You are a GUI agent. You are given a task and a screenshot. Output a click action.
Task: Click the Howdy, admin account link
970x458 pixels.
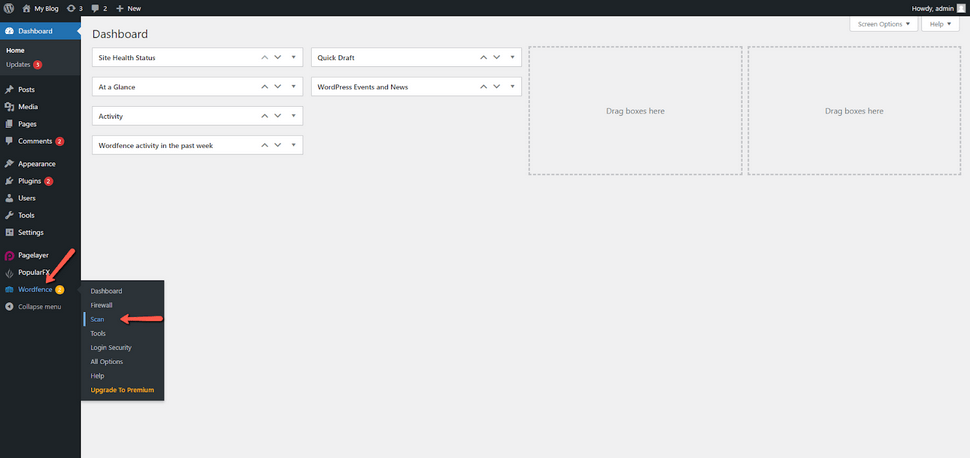tap(938, 9)
